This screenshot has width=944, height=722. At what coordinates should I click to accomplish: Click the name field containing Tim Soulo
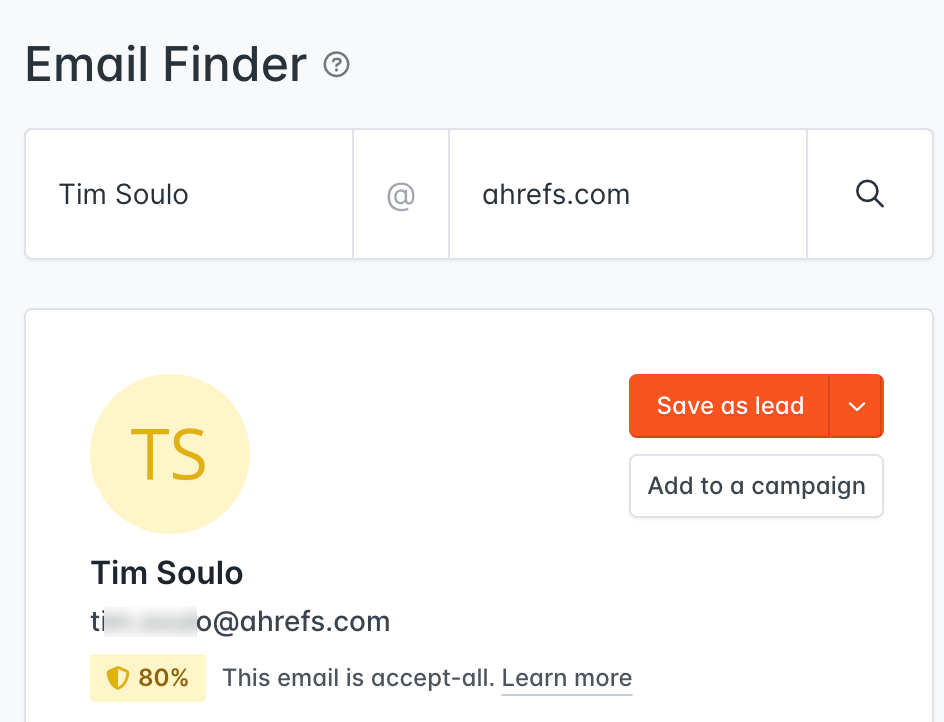coord(188,194)
